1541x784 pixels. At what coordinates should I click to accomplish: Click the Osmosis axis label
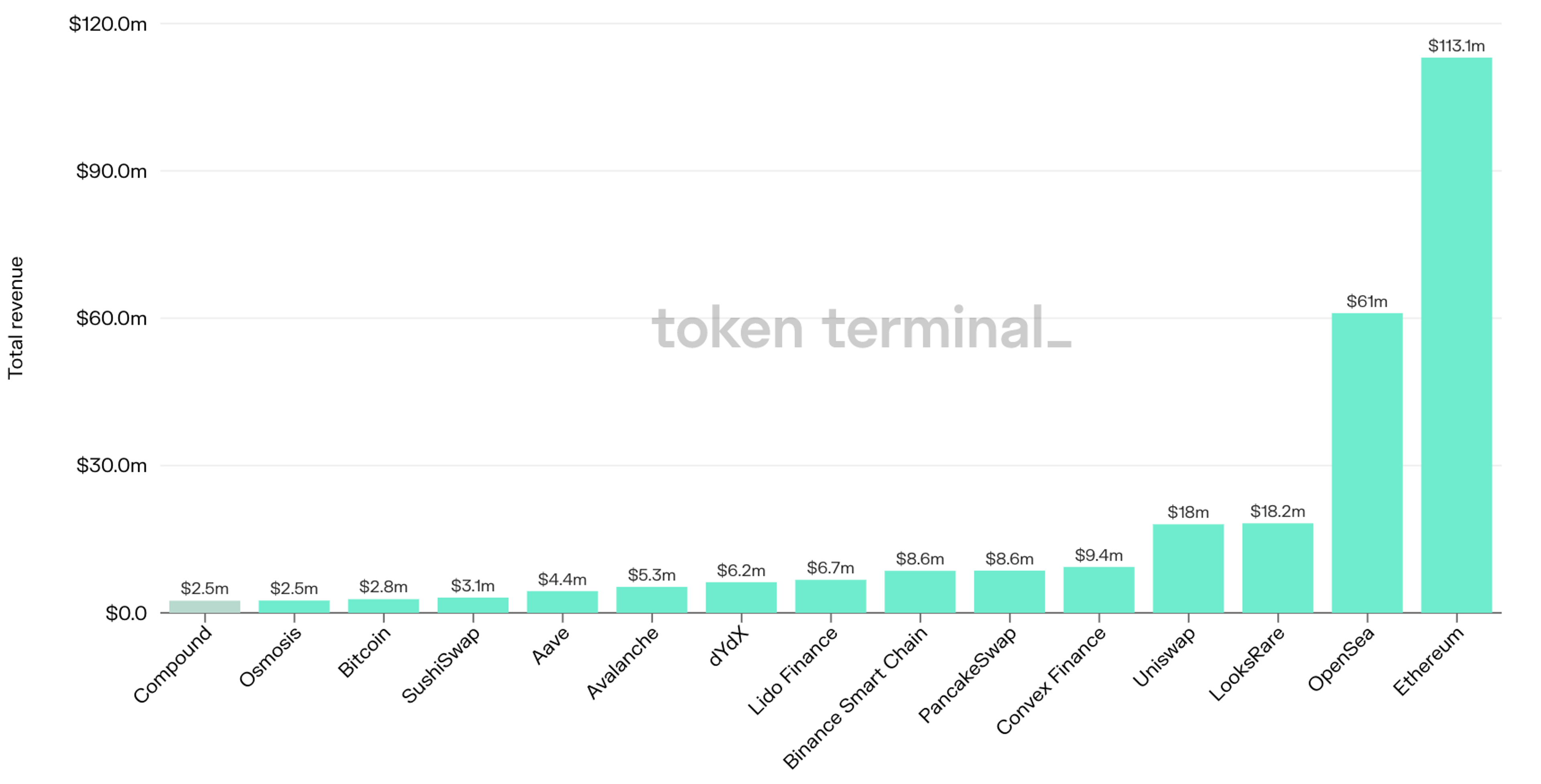point(270,657)
